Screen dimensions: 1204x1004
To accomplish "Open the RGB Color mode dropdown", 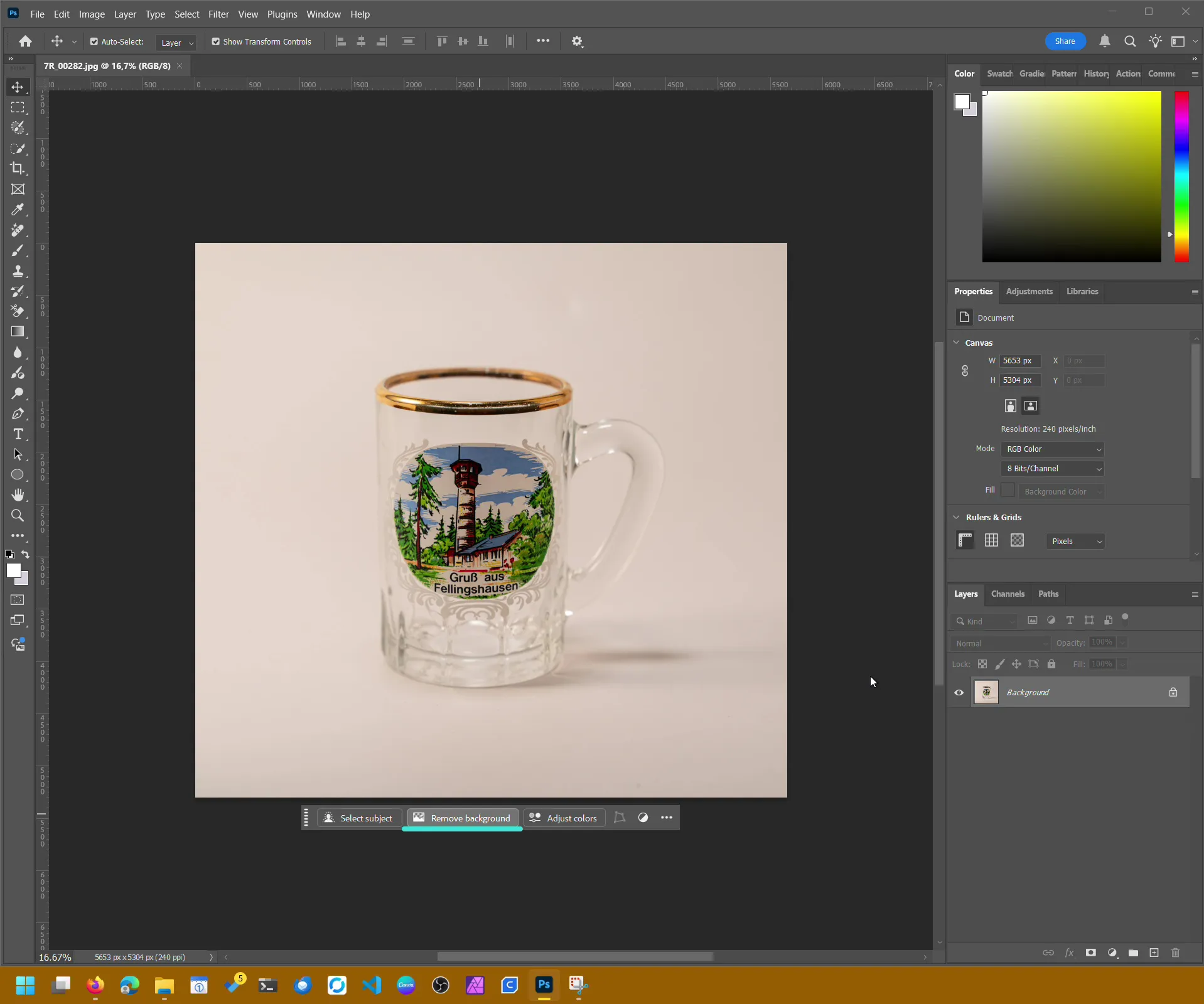I will pos(1053,449).
